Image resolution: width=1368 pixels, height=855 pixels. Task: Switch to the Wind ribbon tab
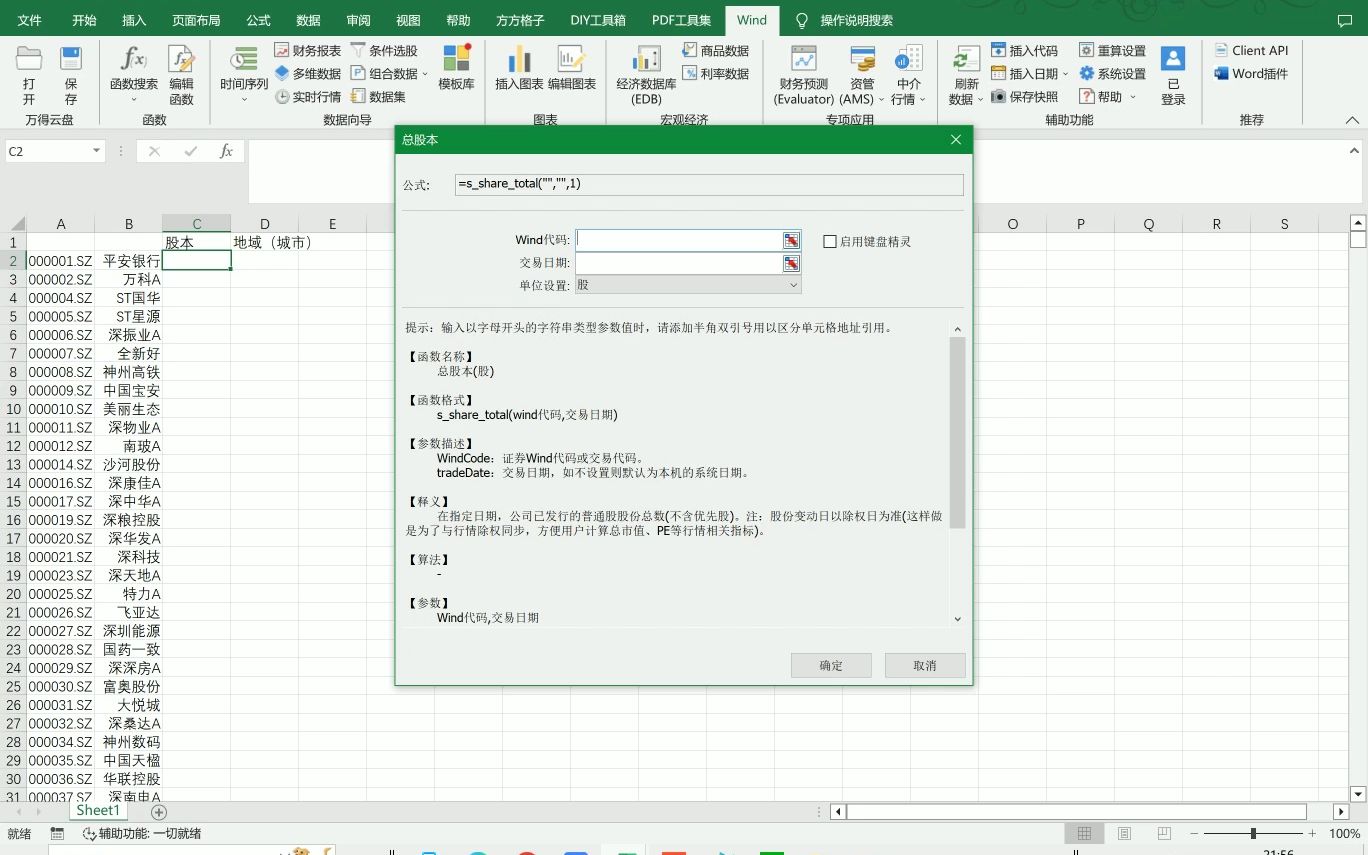coord(751,19)
